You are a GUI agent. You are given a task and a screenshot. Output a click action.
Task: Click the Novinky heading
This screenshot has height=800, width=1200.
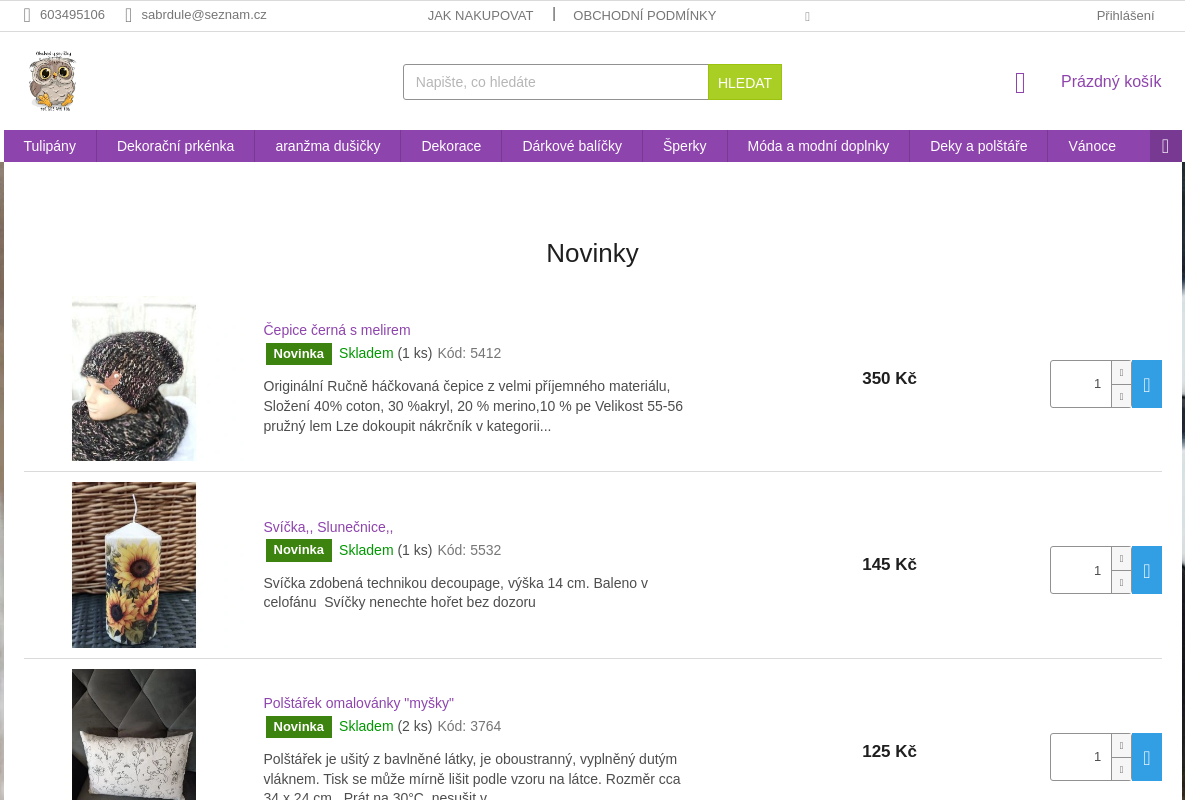pyautogui.click(x=592, y=253)
